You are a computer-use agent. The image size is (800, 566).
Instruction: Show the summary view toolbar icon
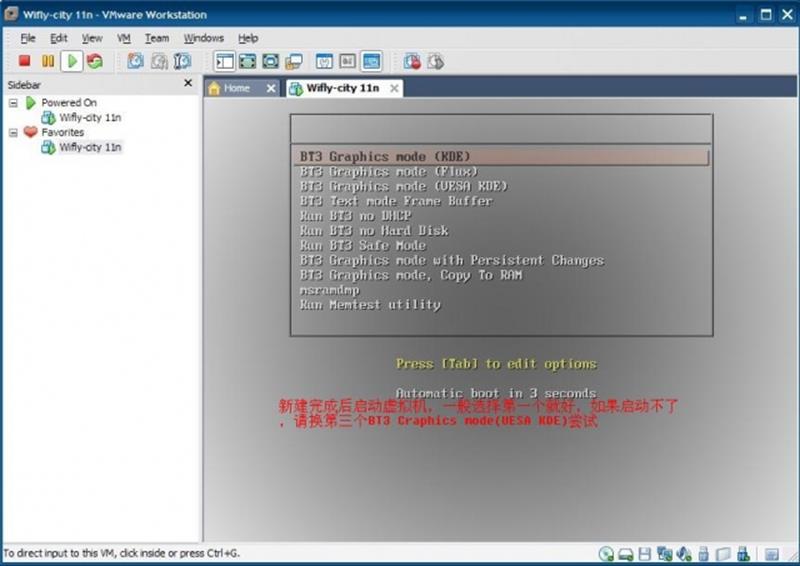coord(324,61)
